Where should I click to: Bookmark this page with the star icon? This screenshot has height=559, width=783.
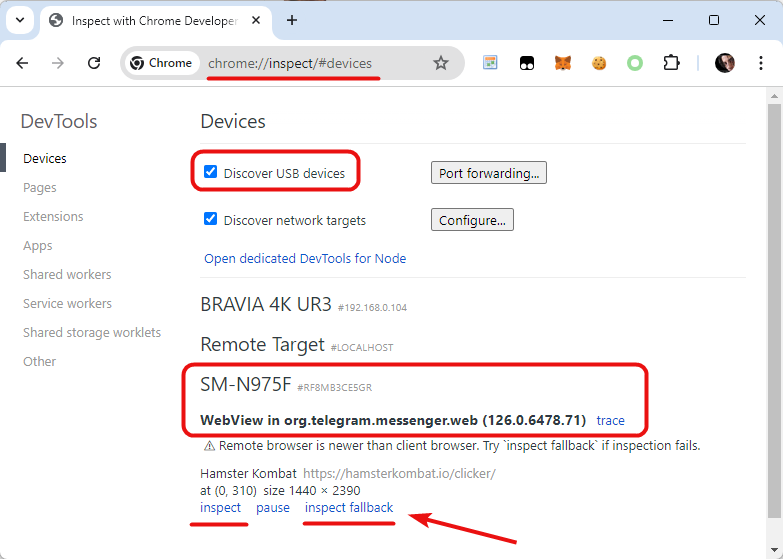(440, 63)
